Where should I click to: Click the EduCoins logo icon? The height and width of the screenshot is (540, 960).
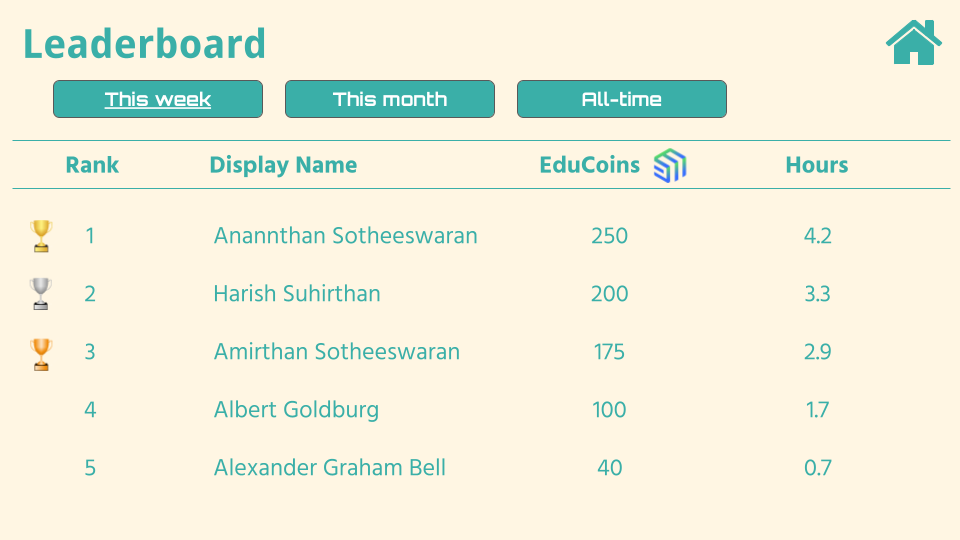pos(670,166)
